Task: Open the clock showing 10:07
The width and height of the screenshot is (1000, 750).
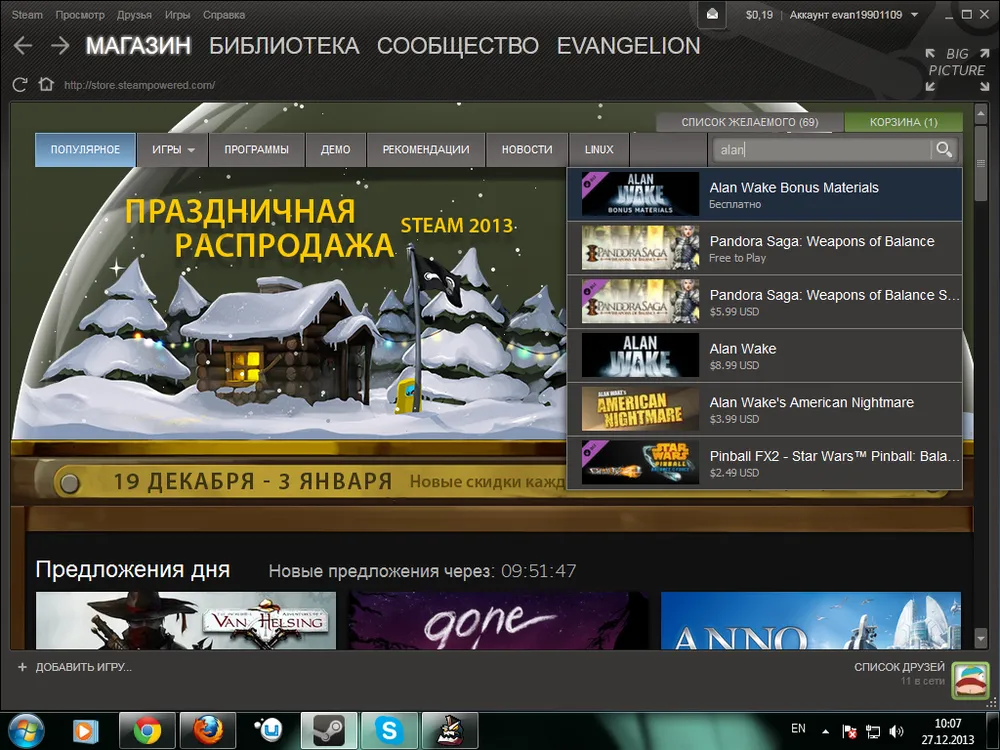Action: click(x=948, y=732)
